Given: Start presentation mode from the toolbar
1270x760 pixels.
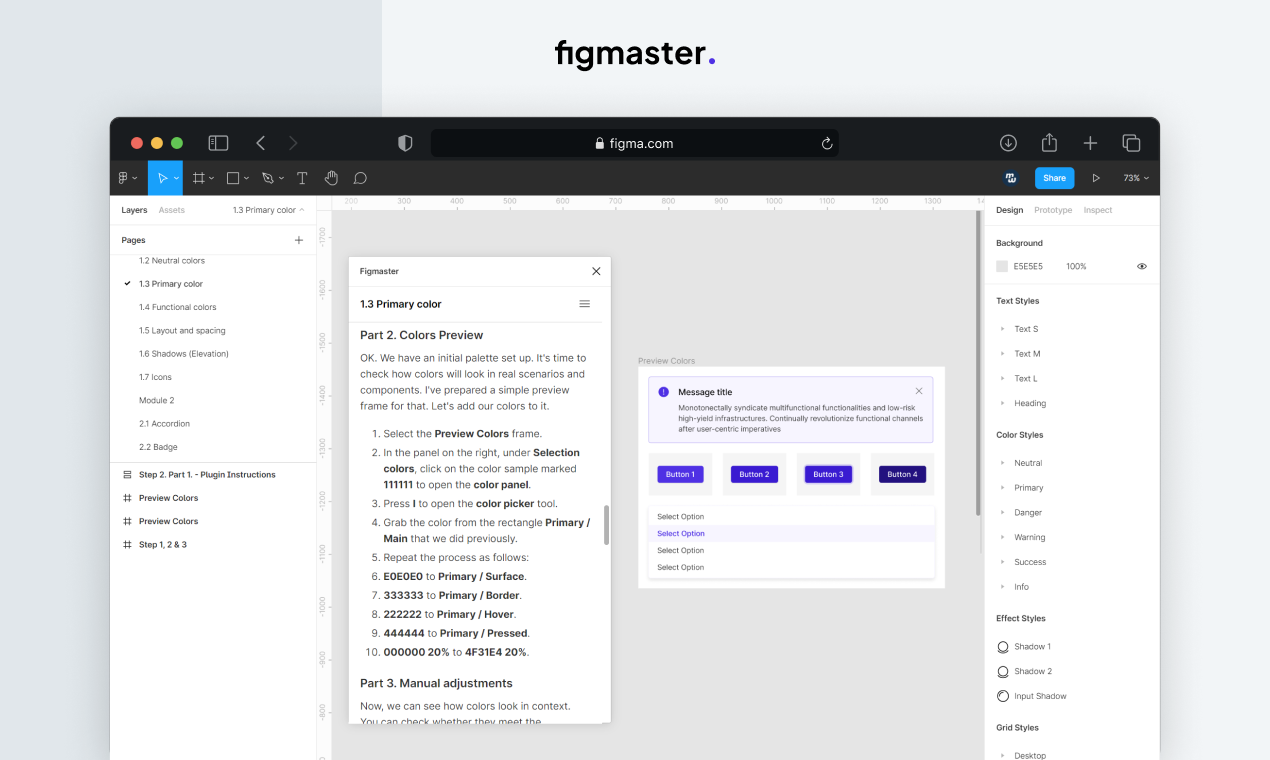Looking at the screenshot, I should tap(1095, 177).
